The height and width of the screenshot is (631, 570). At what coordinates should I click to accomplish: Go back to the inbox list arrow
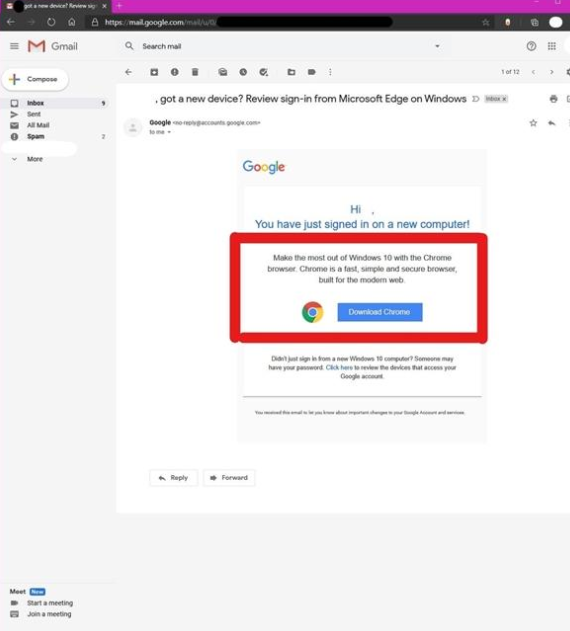(128, 72)
